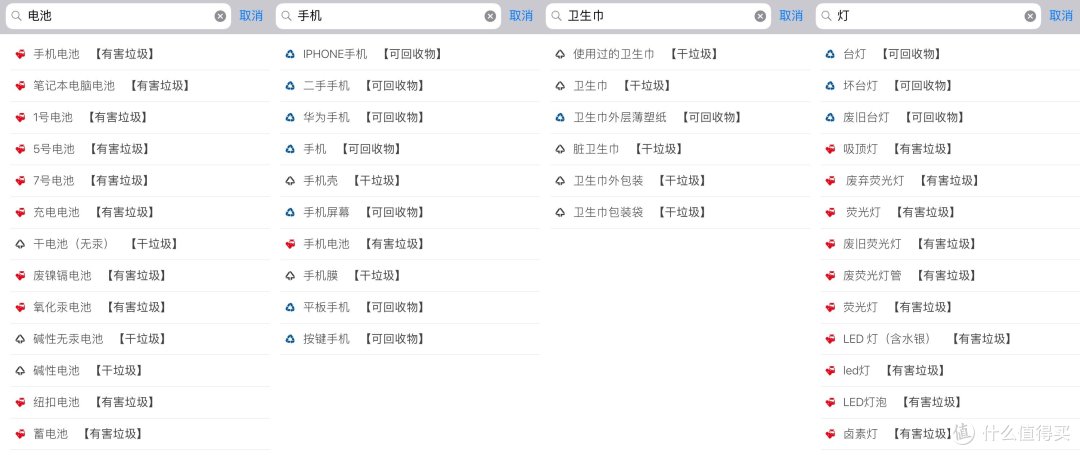Tap dry-waste icon beside 使用过的卫生巾

560,54
